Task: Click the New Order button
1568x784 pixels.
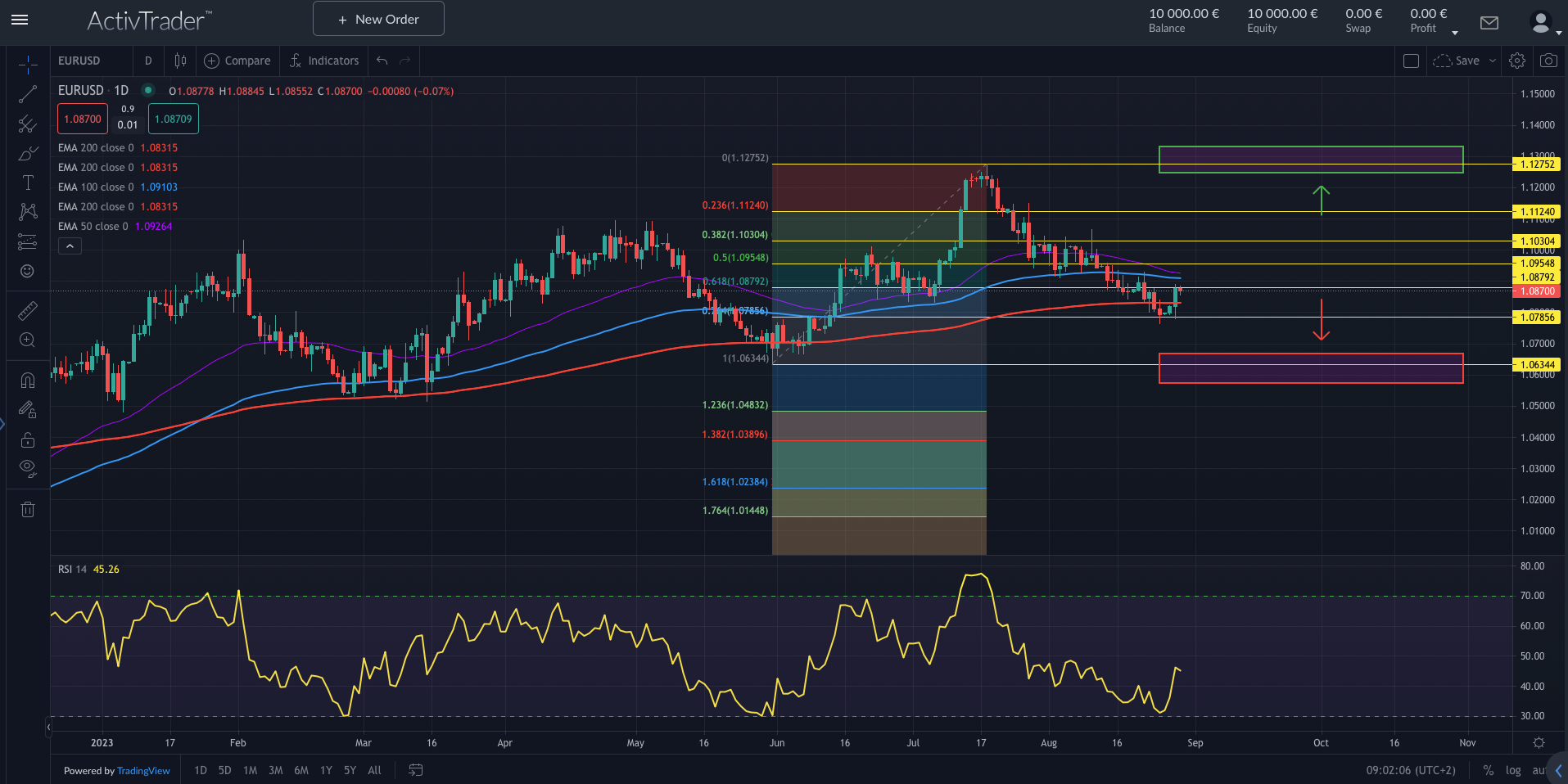Action: coord(377,18)
